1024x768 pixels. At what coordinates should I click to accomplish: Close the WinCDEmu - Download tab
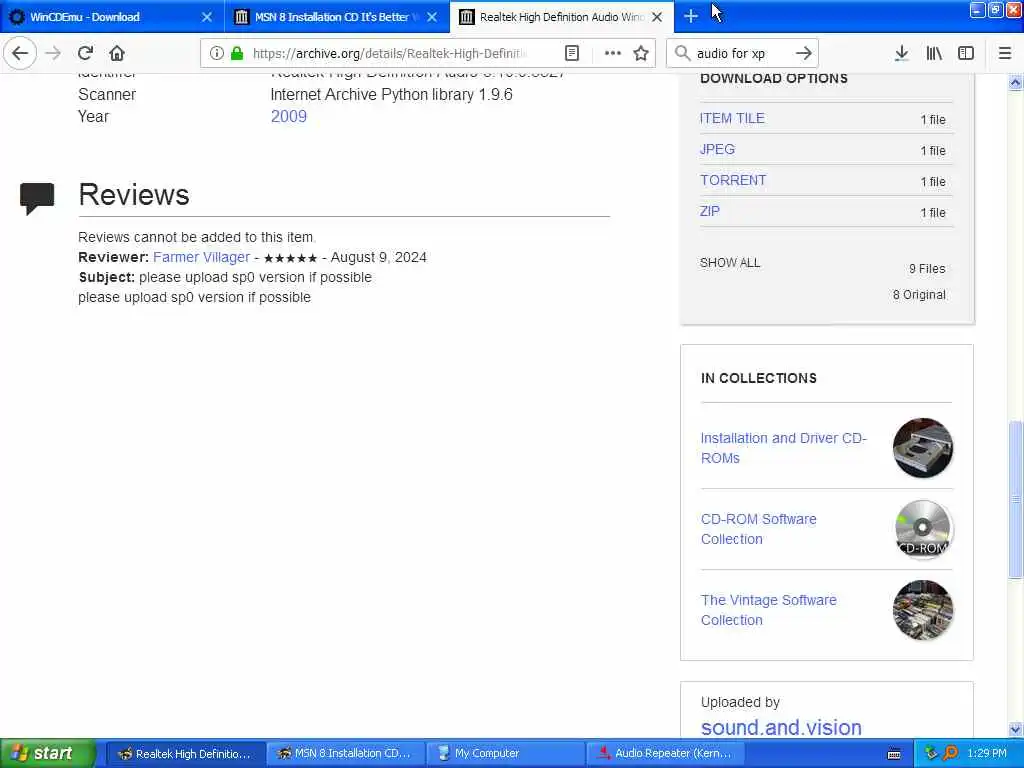[206, 17]
